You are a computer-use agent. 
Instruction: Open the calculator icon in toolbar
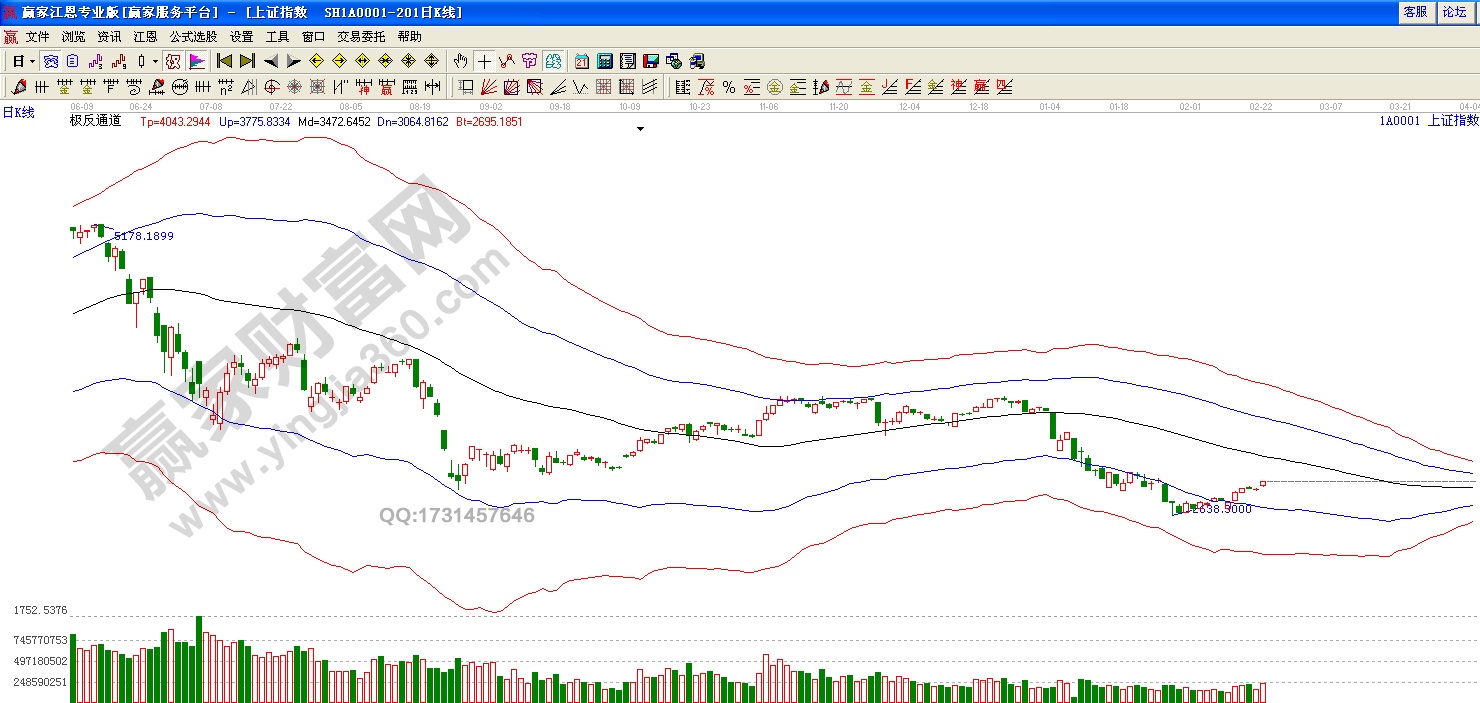[605, 61]
